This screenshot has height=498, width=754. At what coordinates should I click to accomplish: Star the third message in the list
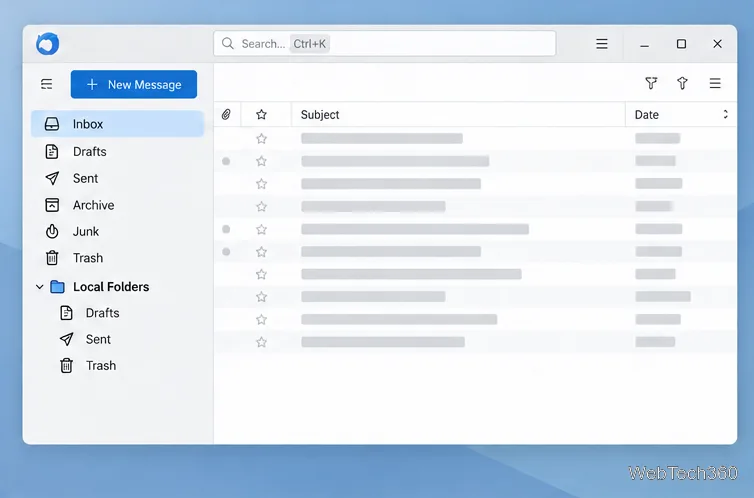(x=261, y=184)
